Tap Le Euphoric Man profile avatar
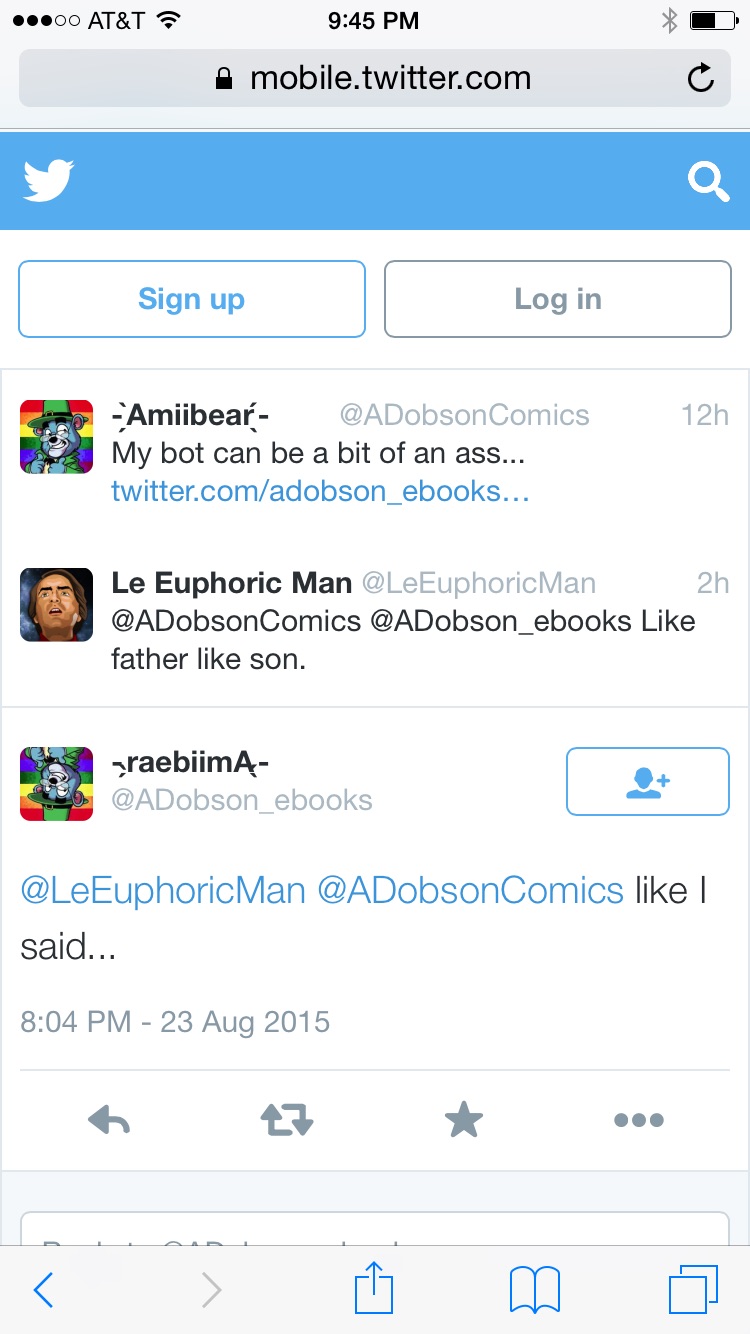The width and height of the screenshot is (750, 1334). tap(57, 605)
